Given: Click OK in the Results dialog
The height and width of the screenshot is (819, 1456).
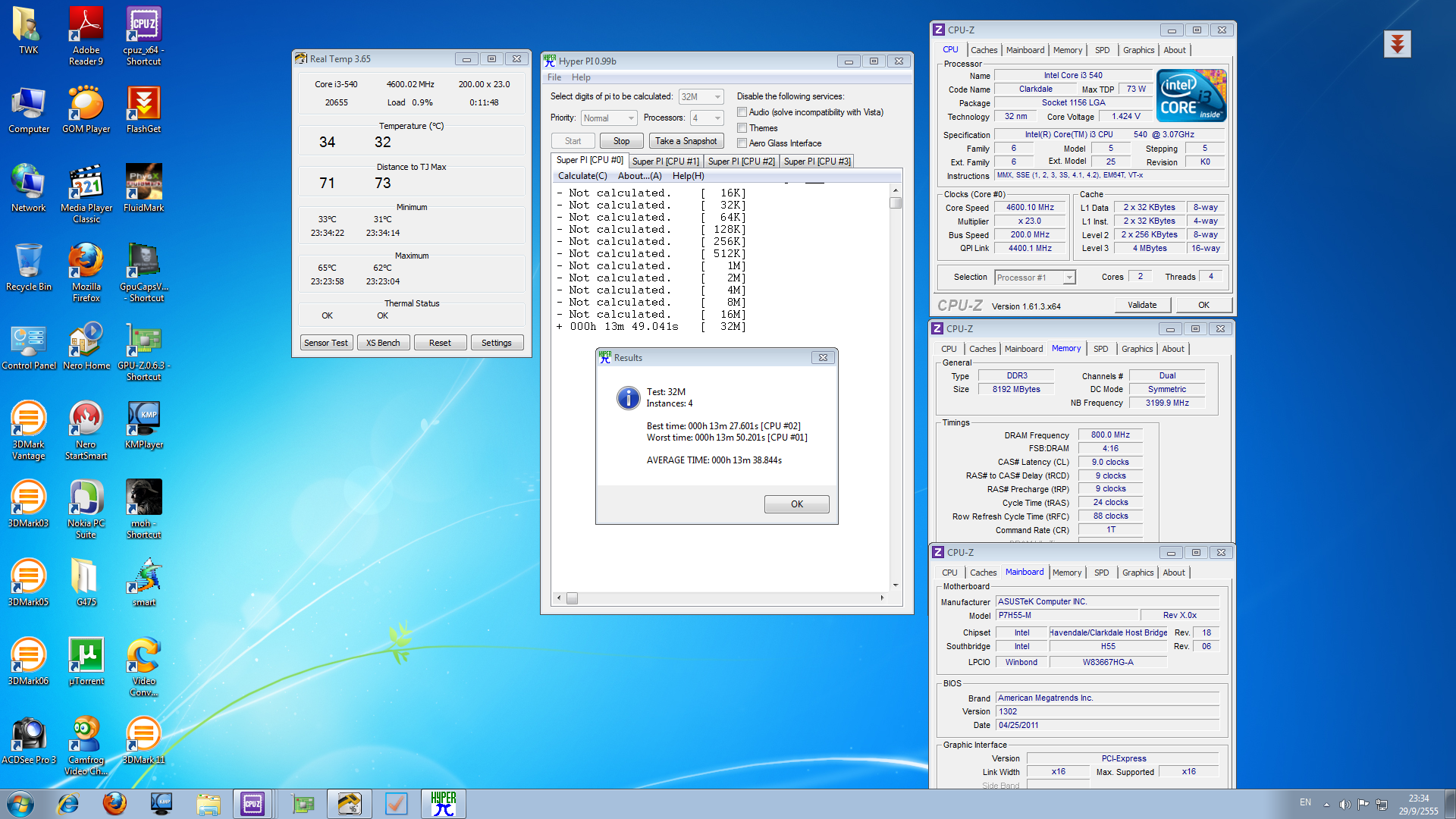Looking at the screenshot, I should tap(796, 504).
